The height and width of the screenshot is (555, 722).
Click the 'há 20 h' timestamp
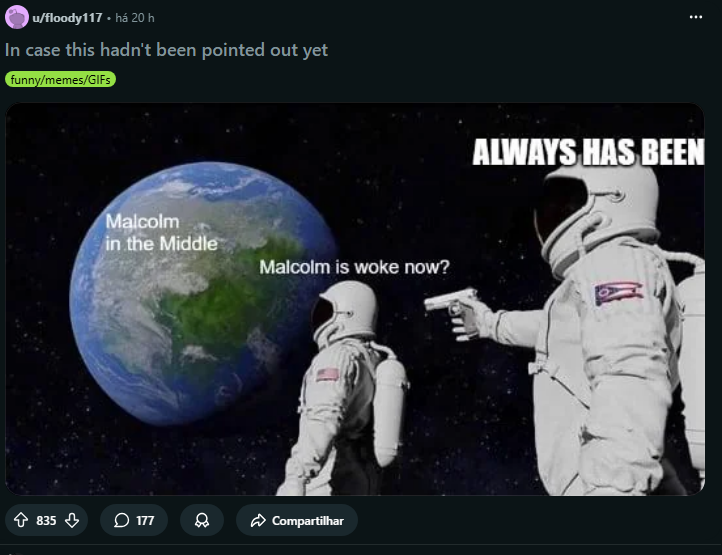134,18
